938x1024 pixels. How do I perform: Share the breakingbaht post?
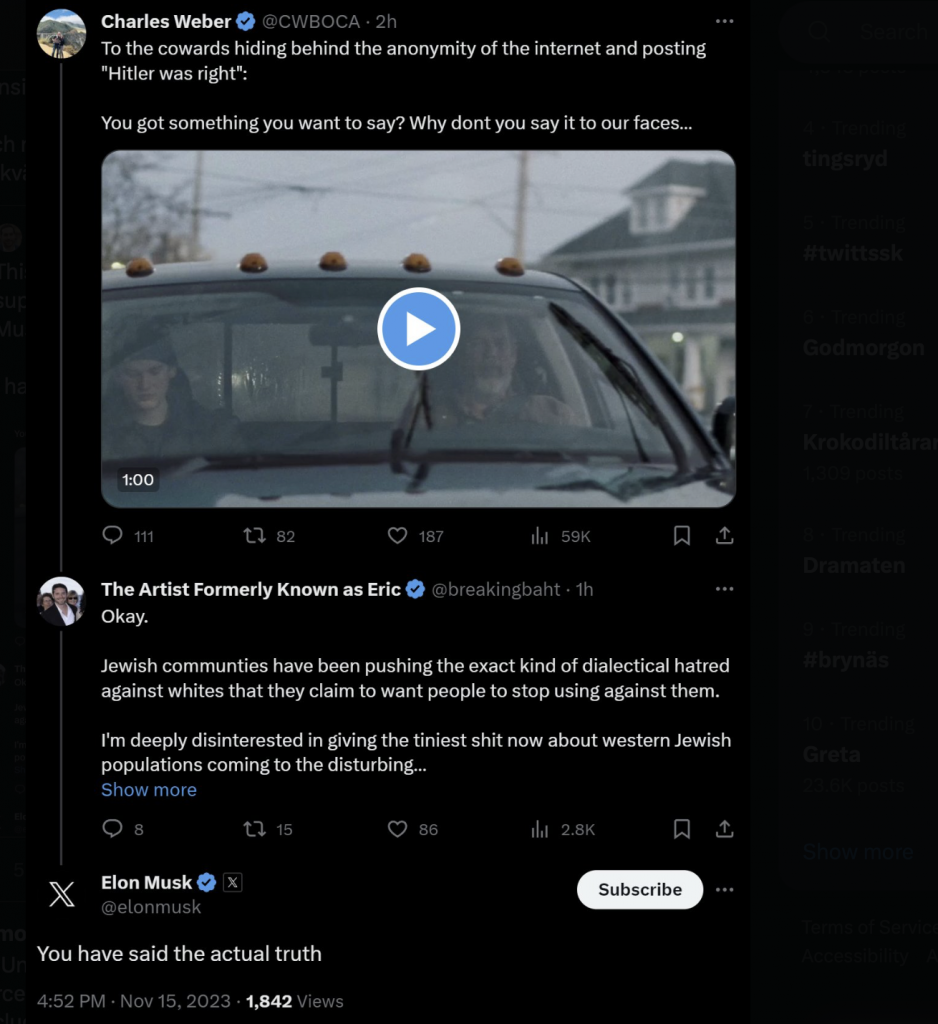click(x=725, y=829)
